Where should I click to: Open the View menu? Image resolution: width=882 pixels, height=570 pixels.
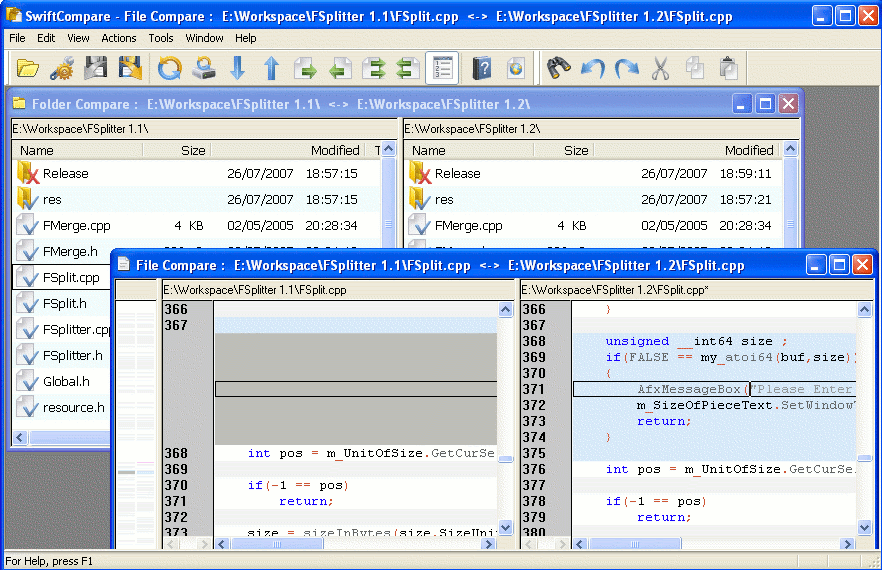(x=78, y=38)
